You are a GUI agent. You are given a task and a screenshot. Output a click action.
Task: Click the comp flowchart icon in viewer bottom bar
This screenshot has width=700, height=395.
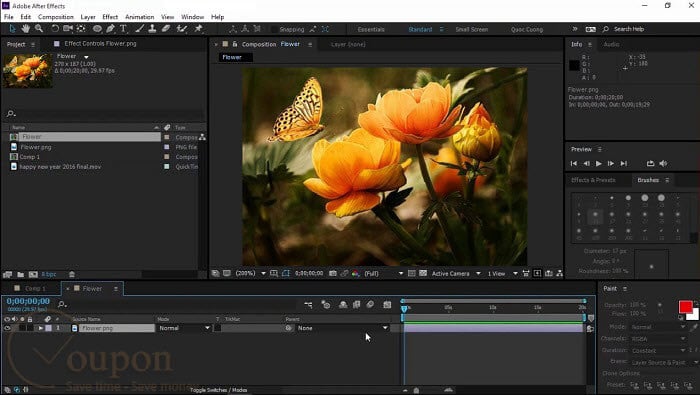tap(559, 273)
